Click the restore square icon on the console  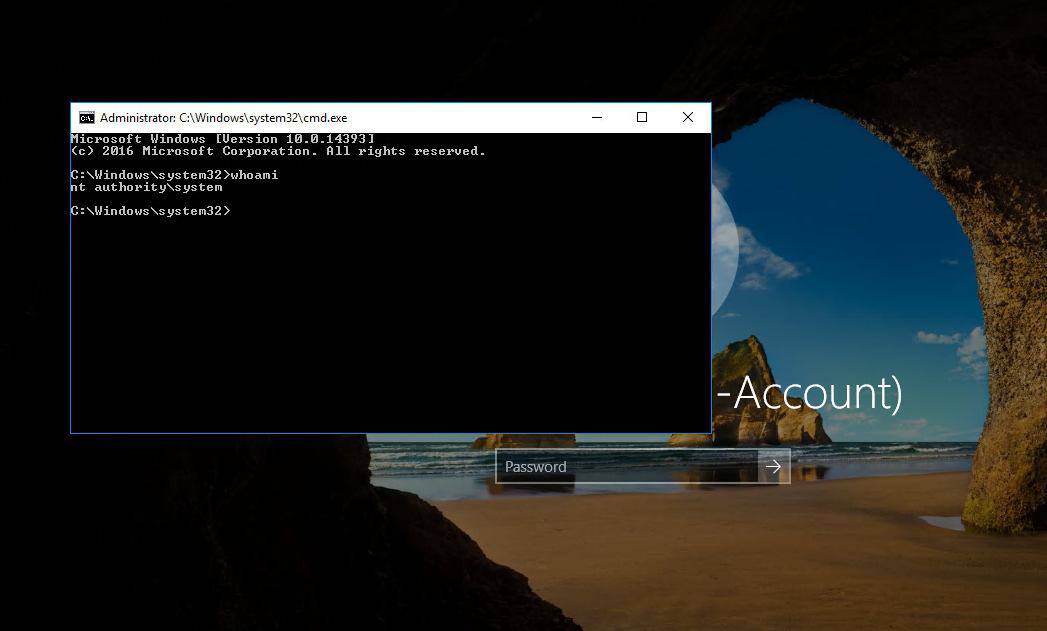pyautogui.click(x=641, y=117)
